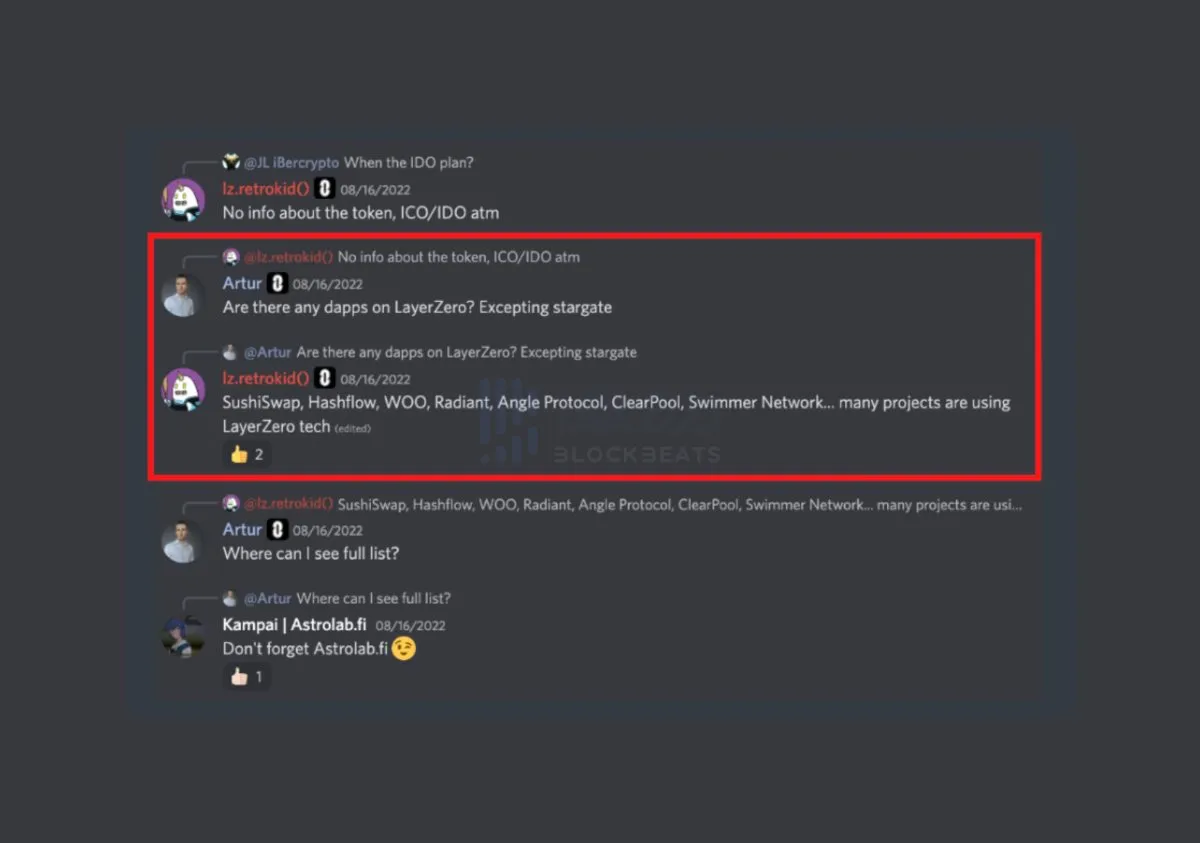Click lz.retrokid() username above the SushiSwap message

(x=266, y=379)
